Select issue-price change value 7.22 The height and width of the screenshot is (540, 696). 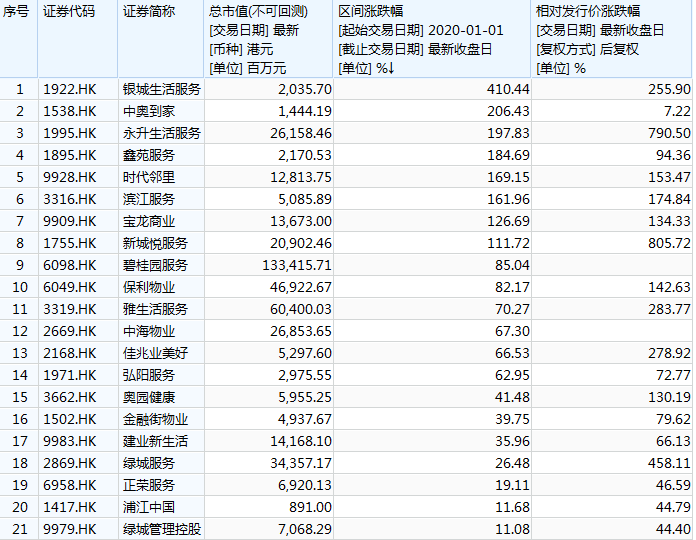(677, 111)
